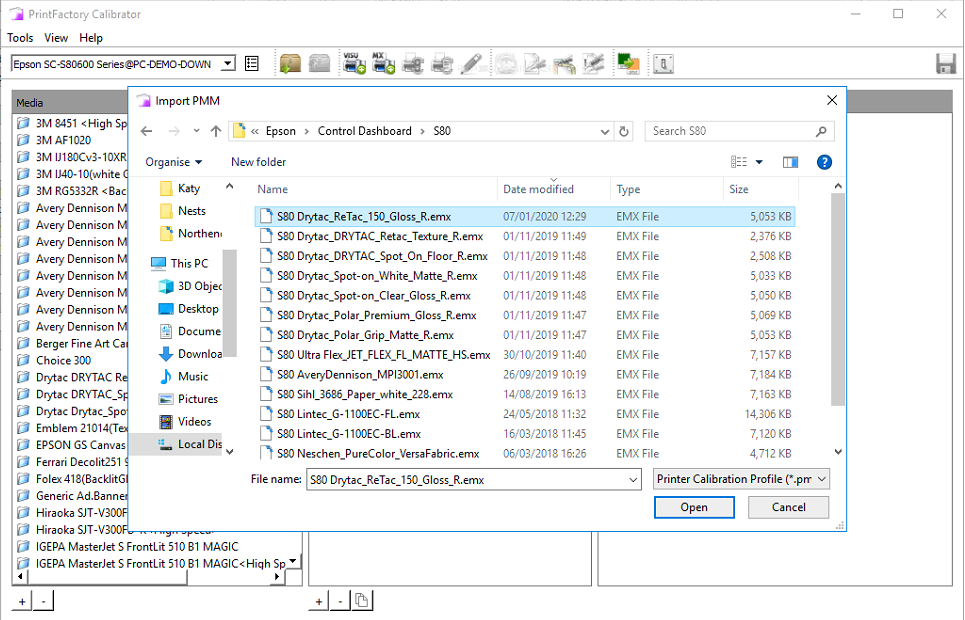Click minus button below Media list

pyautogui.click(x=43, y=602)
